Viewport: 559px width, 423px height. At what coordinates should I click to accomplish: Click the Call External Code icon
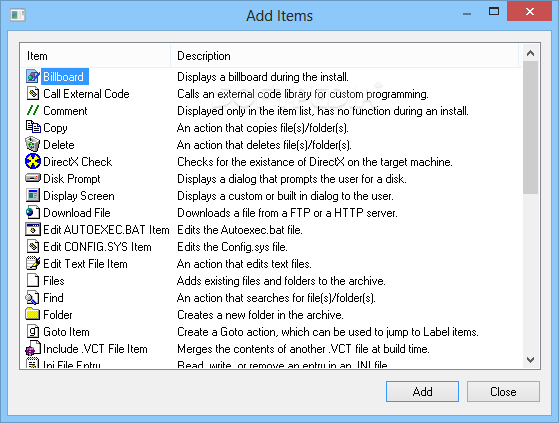[33, 94]
